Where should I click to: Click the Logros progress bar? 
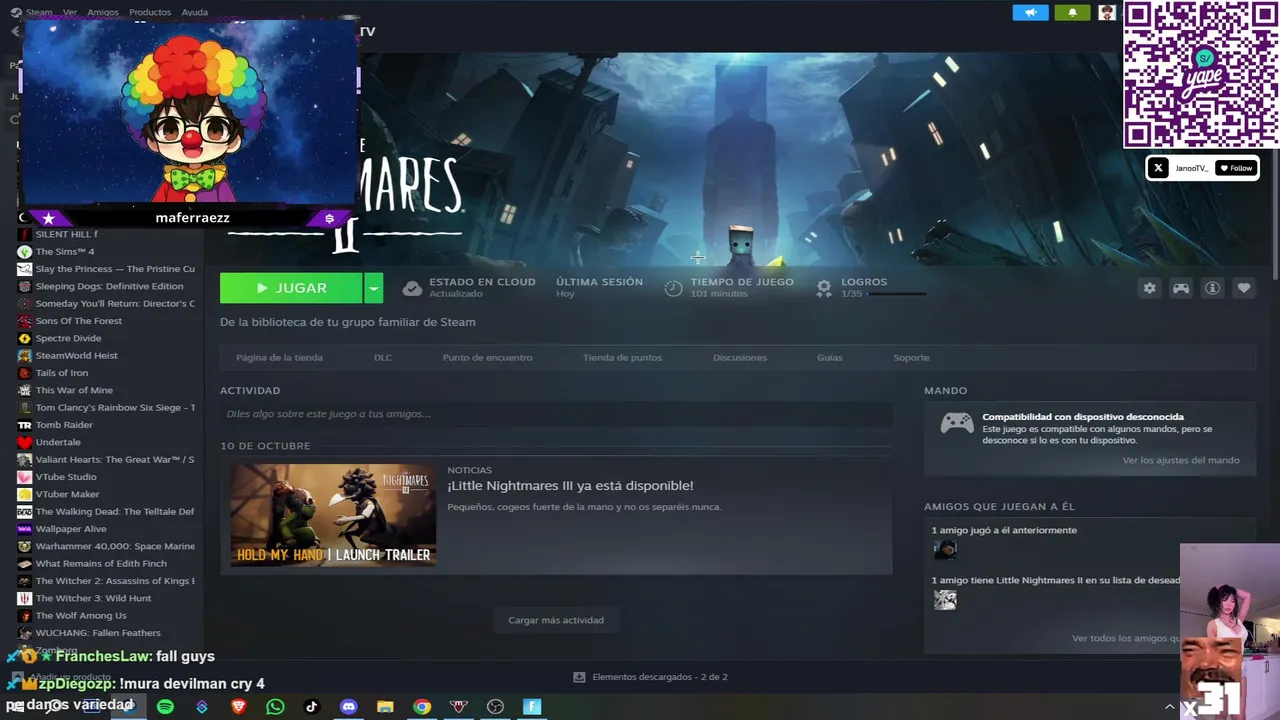click(895, 294)
